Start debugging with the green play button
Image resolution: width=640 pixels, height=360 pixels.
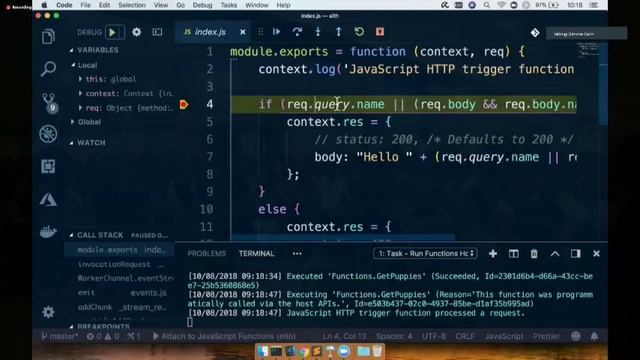(112, 32)
